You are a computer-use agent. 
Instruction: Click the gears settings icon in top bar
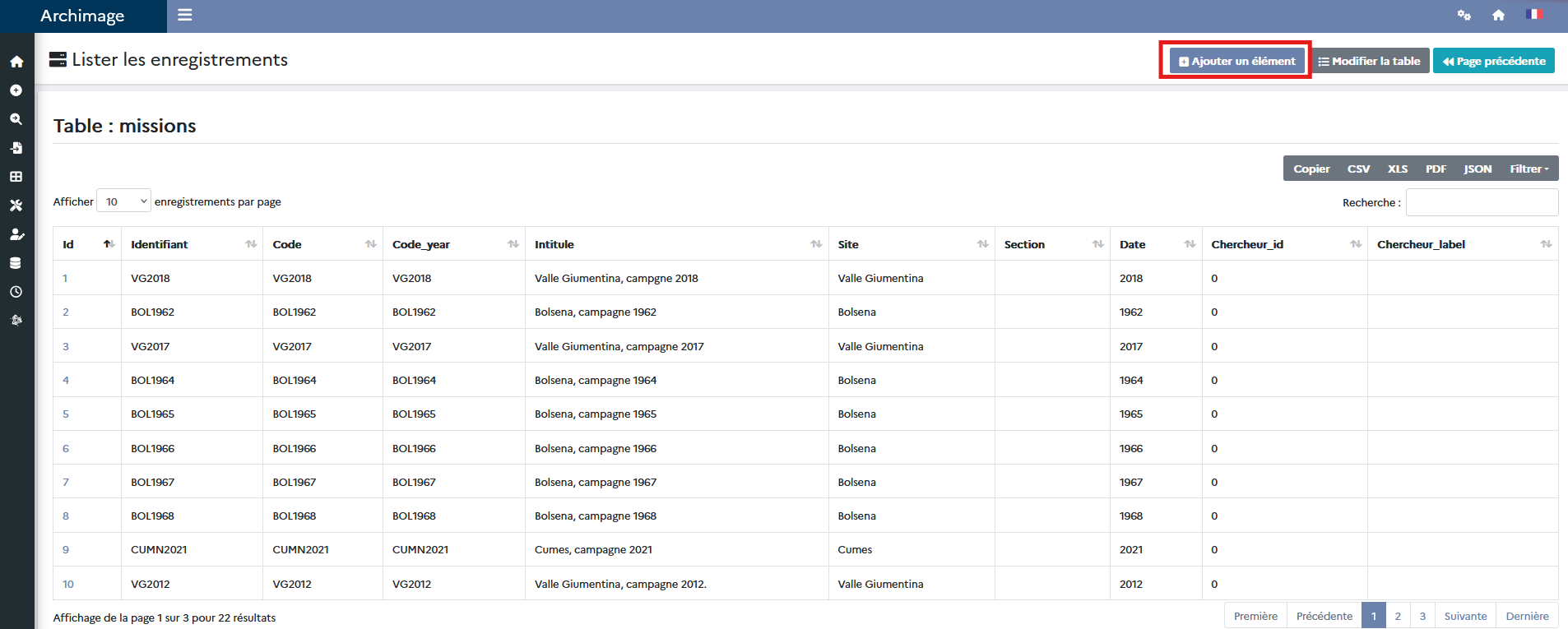1464,15
